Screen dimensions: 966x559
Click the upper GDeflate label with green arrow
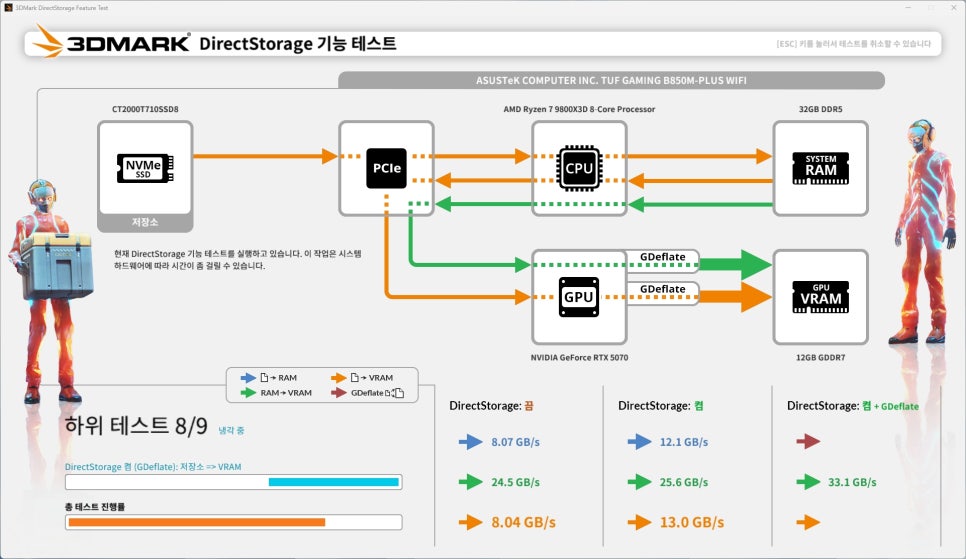tap(662, 257)
